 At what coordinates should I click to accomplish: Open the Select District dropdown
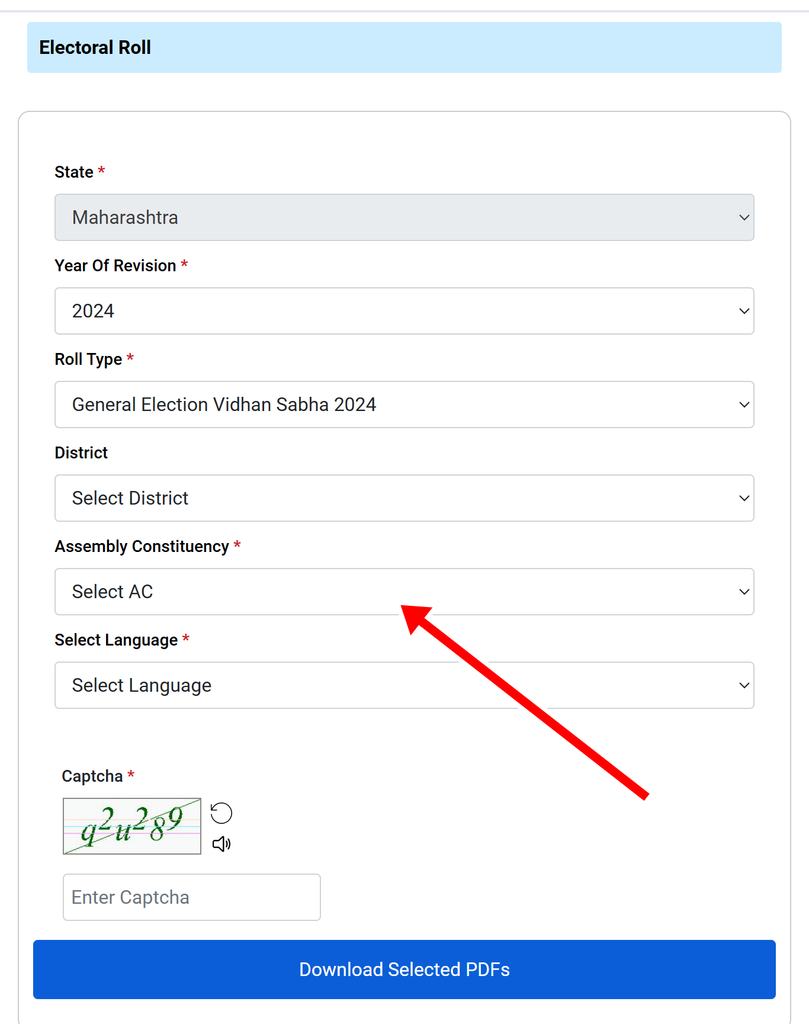click(404, 498)
